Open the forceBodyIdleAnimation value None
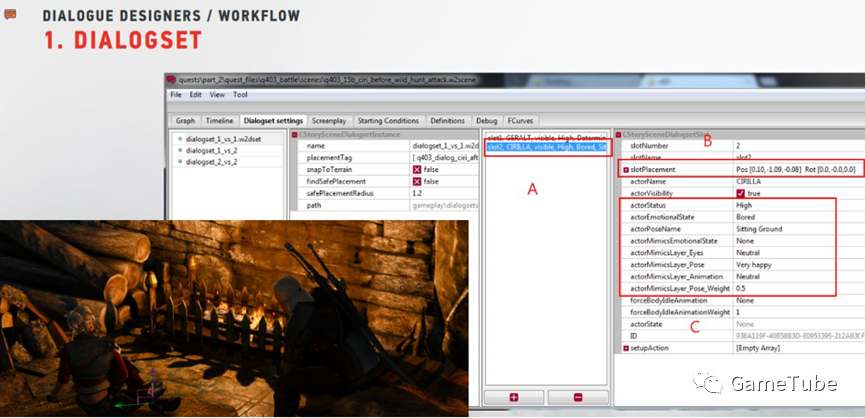Image resolution: width=865 pixels, height=418 pixels. [x=799, y=301]
